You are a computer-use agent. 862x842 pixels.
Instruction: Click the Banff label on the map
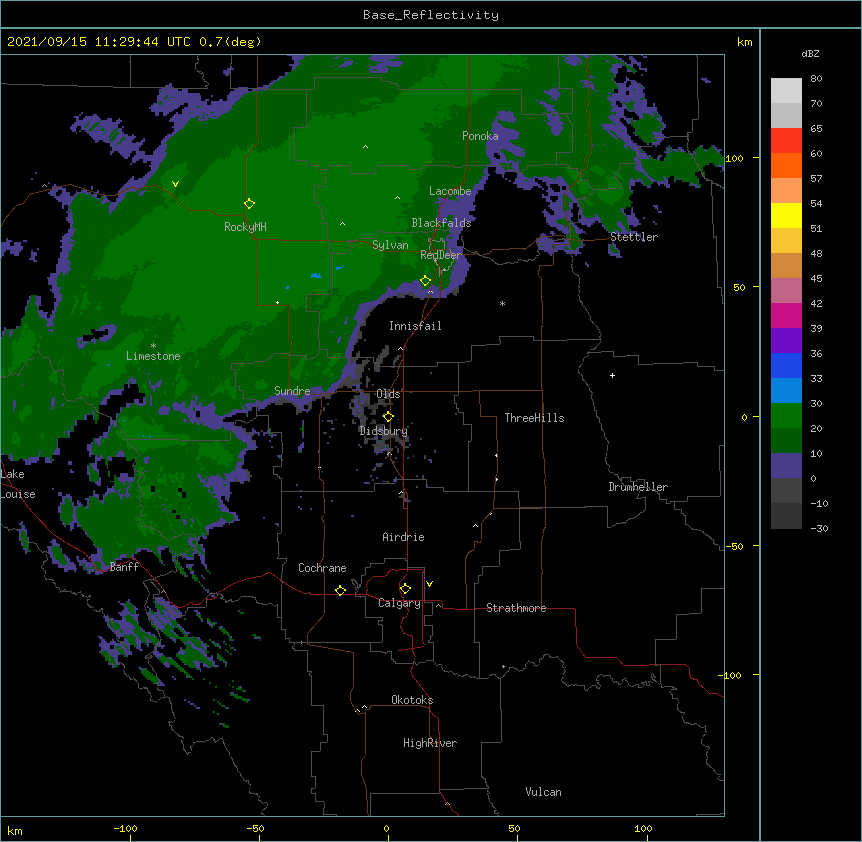click(x=124, y=567)
